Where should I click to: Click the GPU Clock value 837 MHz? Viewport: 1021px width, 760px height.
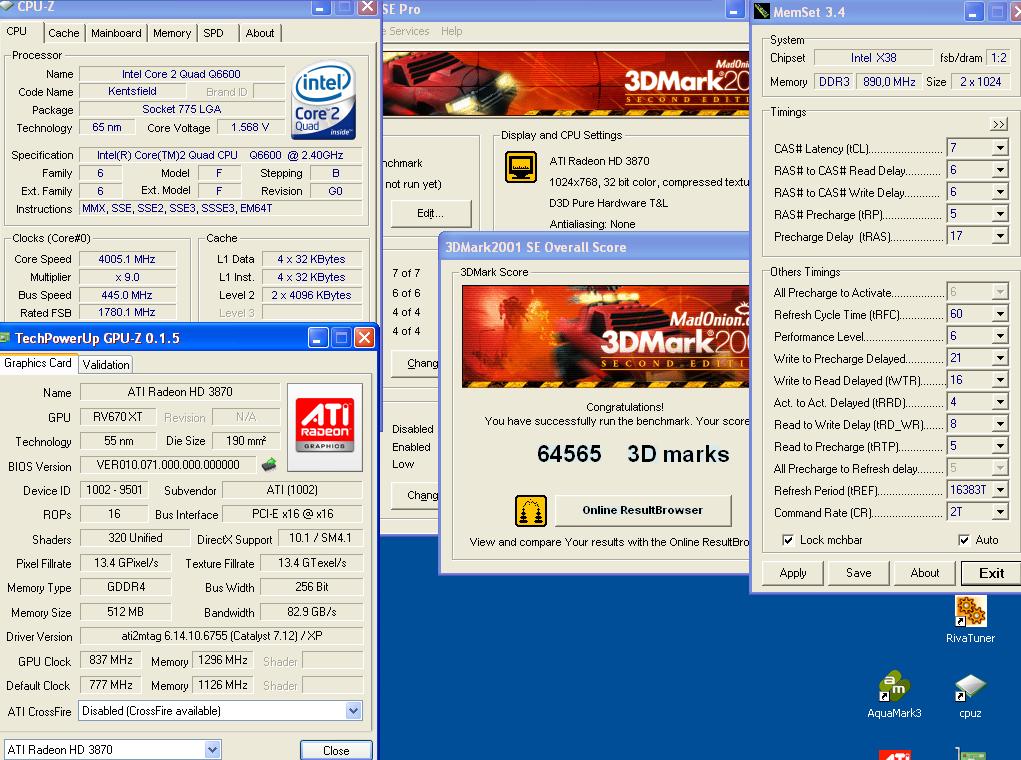click(111, 660)
